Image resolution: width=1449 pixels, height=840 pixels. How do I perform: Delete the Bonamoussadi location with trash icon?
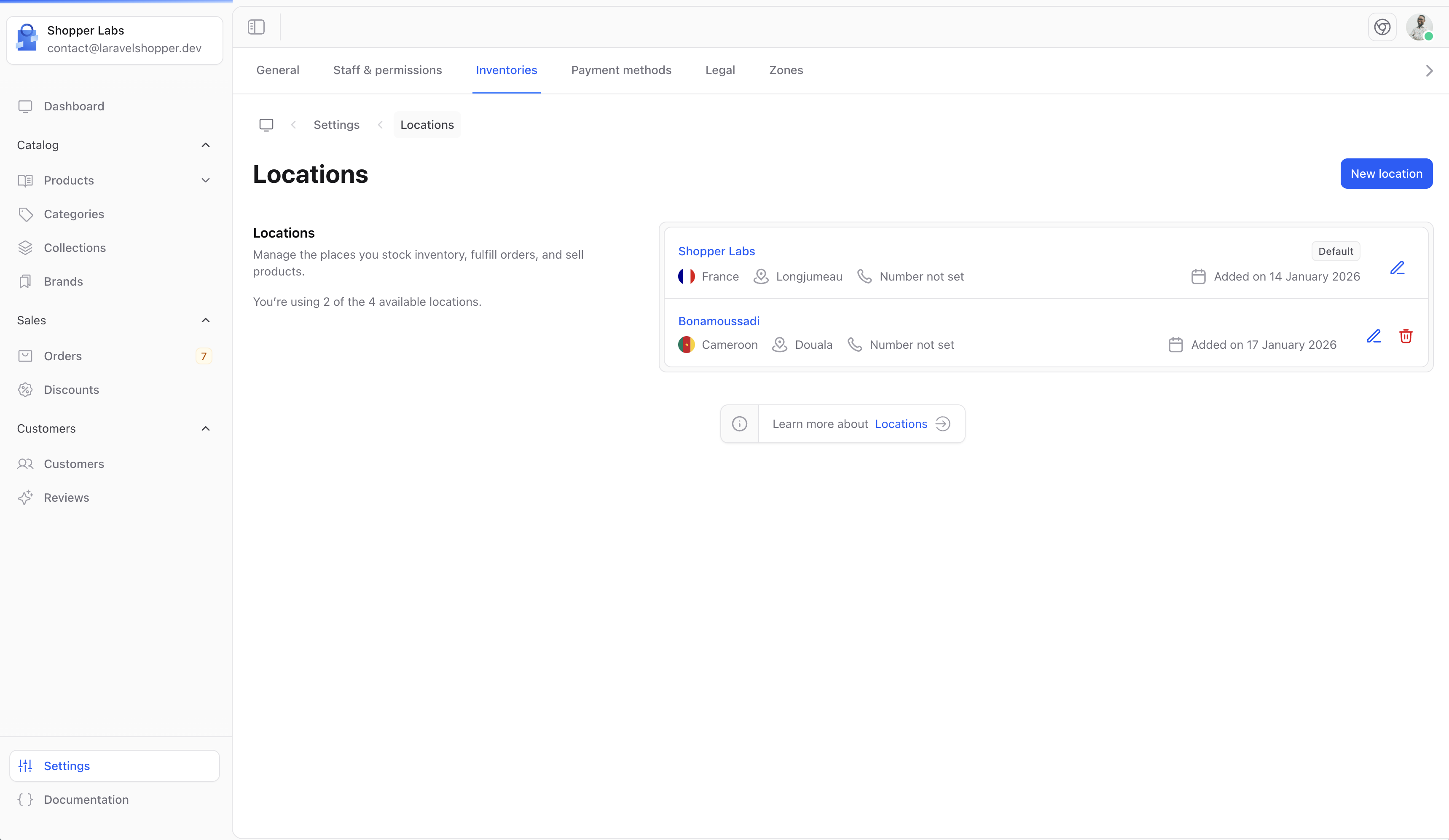point(1405,336)
